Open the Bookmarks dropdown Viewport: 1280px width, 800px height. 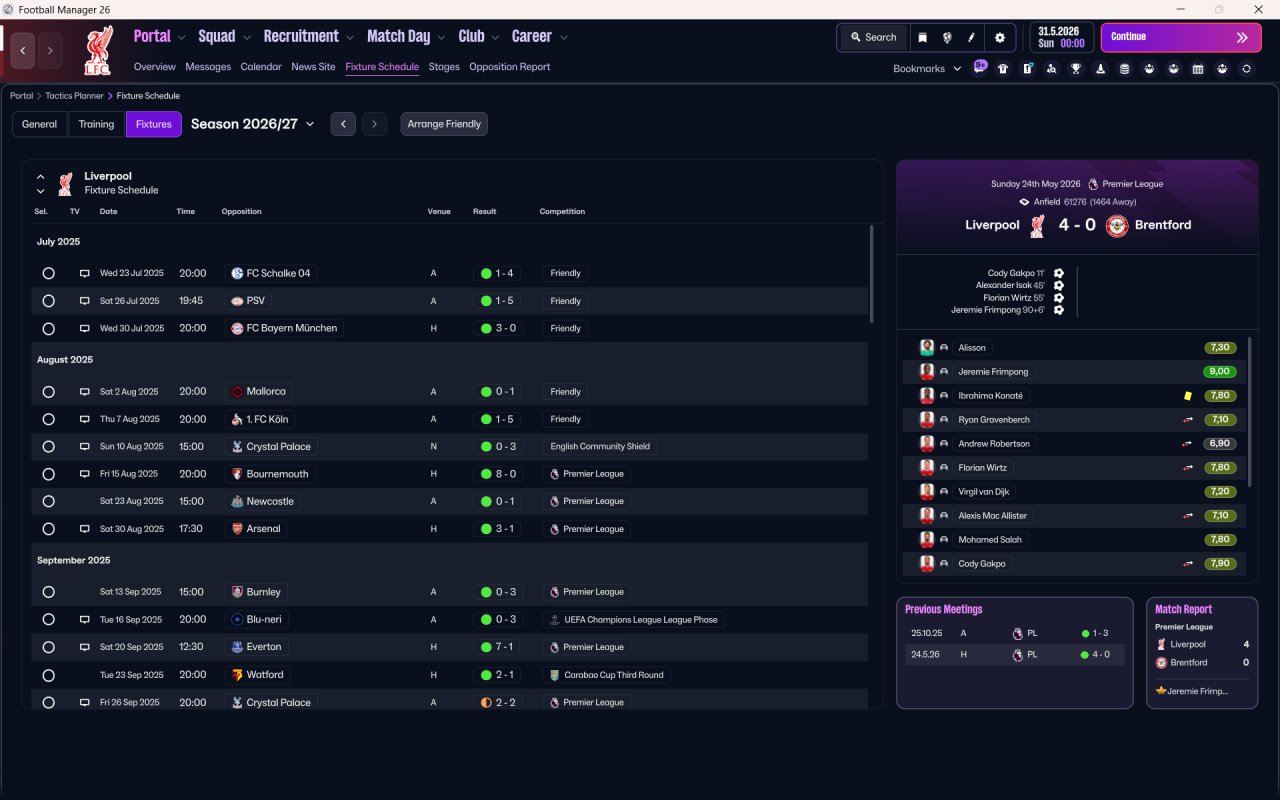point(927,69)
